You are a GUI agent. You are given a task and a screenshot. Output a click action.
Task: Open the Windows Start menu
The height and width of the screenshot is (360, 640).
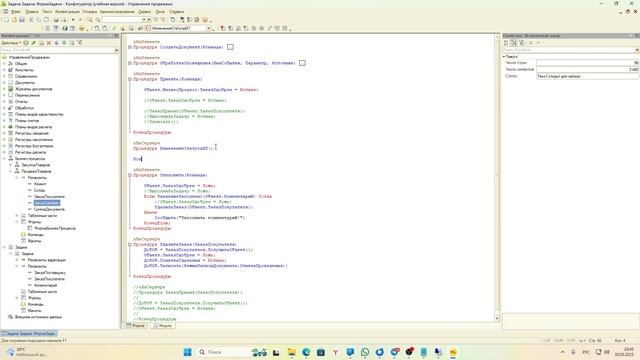[187, 352]
